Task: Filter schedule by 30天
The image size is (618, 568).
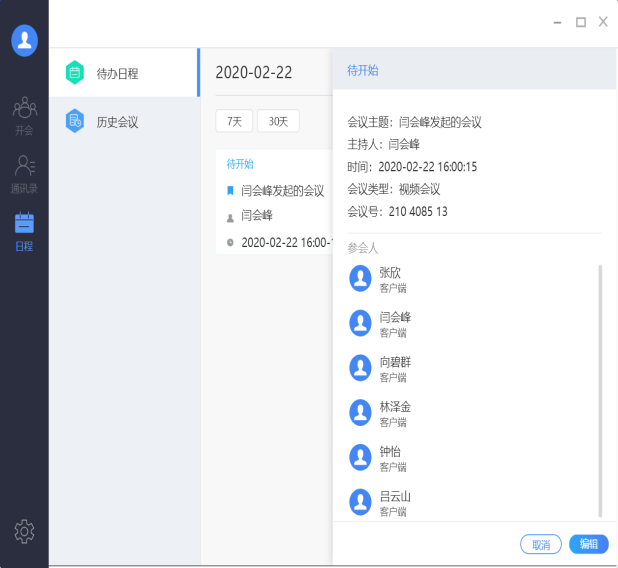Action: [x=278, y=121]
